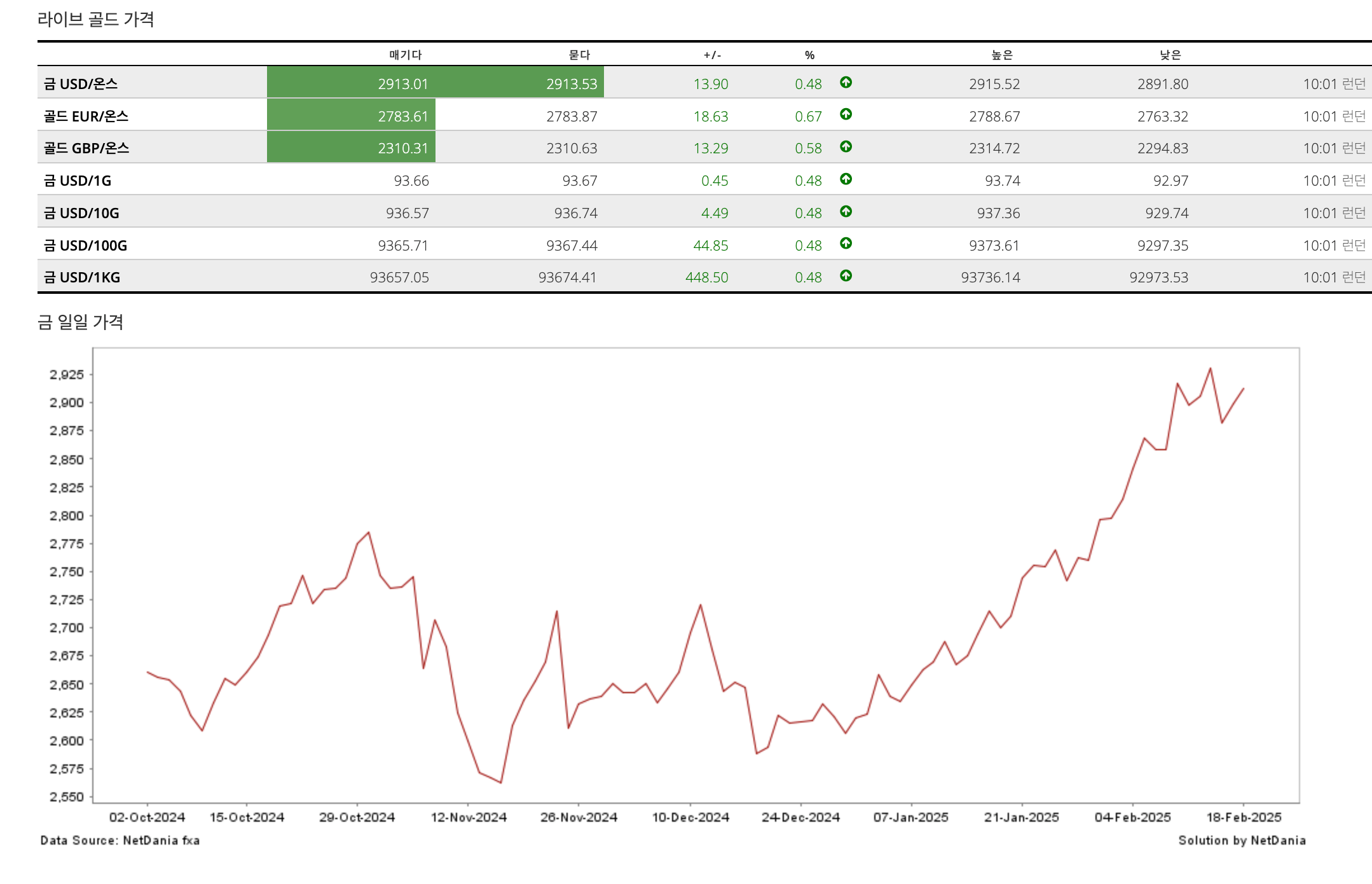This screenshot has width=1372, height=884.
Task: Click green up arrow in 금 USD/10G row
Action: 846,212
